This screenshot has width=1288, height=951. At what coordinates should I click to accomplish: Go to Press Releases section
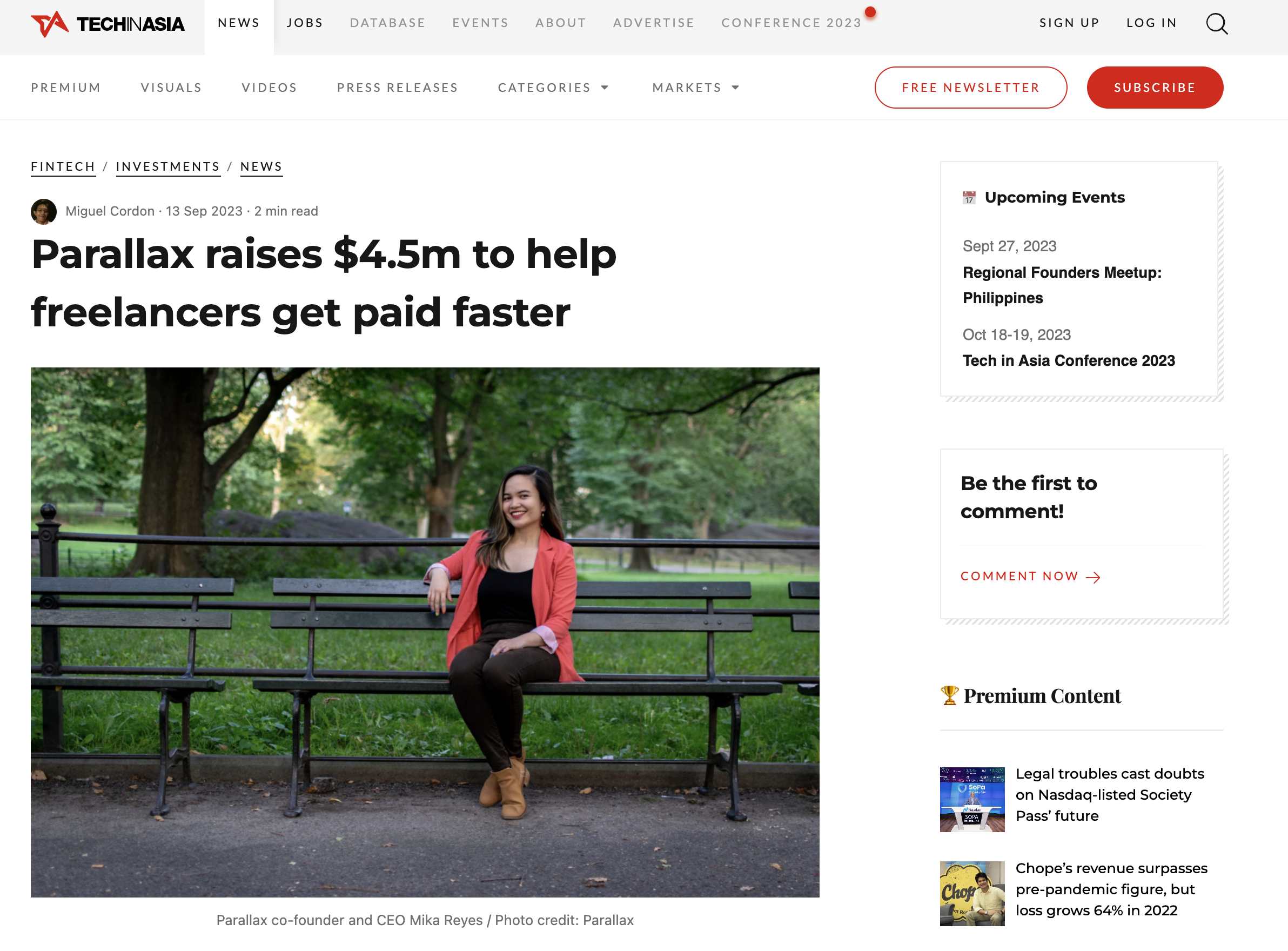coord(398,88)
